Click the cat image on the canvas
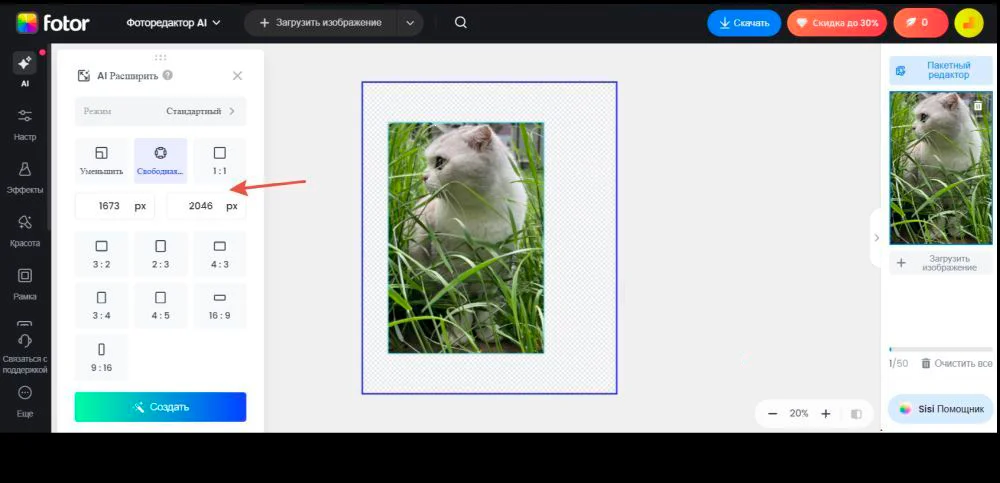Viewport: 1000px width, 483px height. click(x=466, y=238)
